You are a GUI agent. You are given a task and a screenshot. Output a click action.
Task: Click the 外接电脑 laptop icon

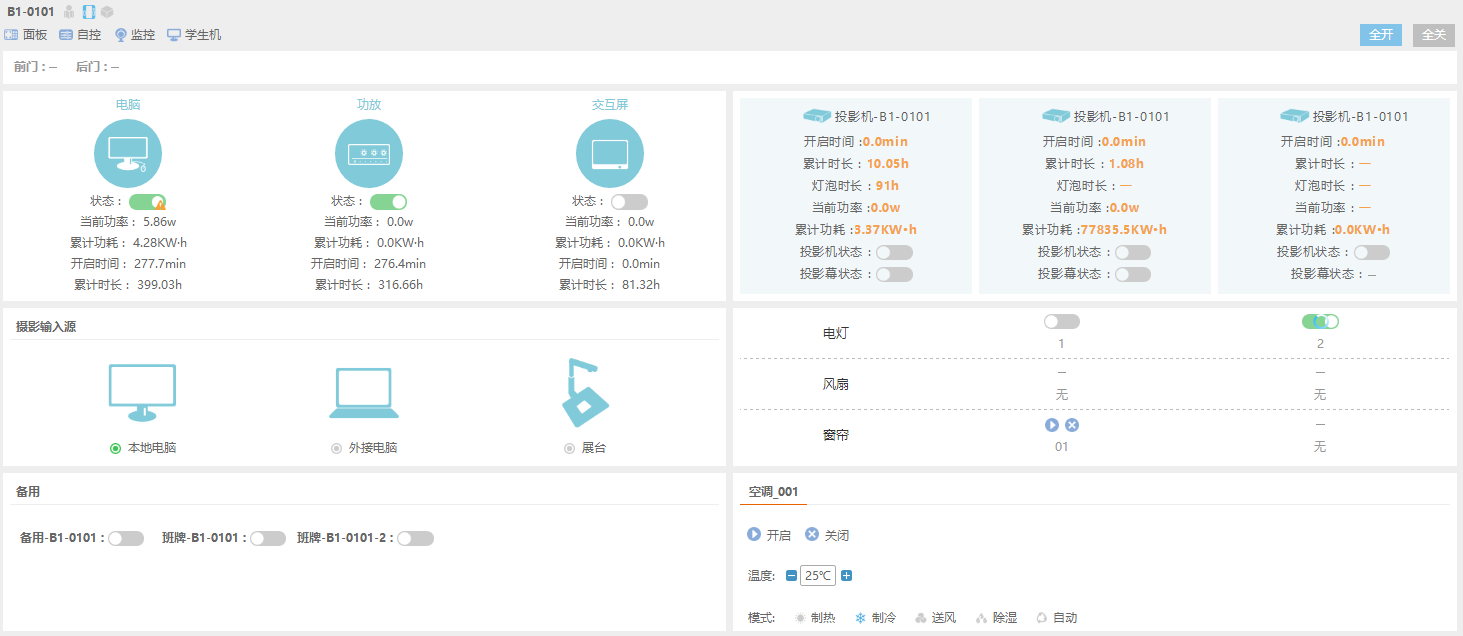[x=364, y=393]
